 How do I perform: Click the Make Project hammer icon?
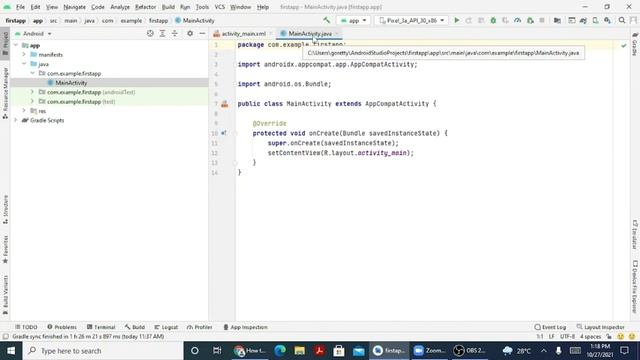[x=326, y=20]
